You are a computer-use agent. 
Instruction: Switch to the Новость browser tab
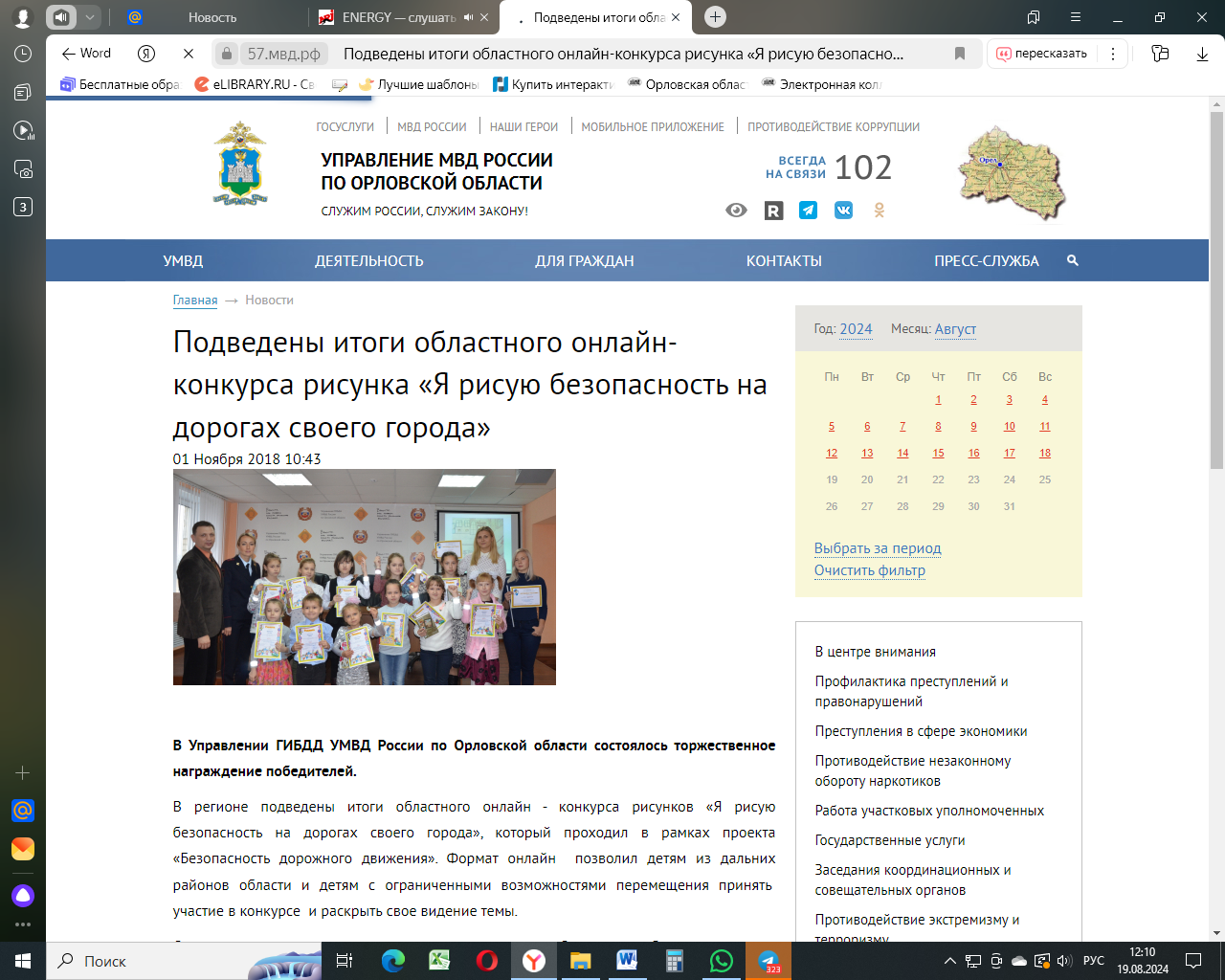212,17
